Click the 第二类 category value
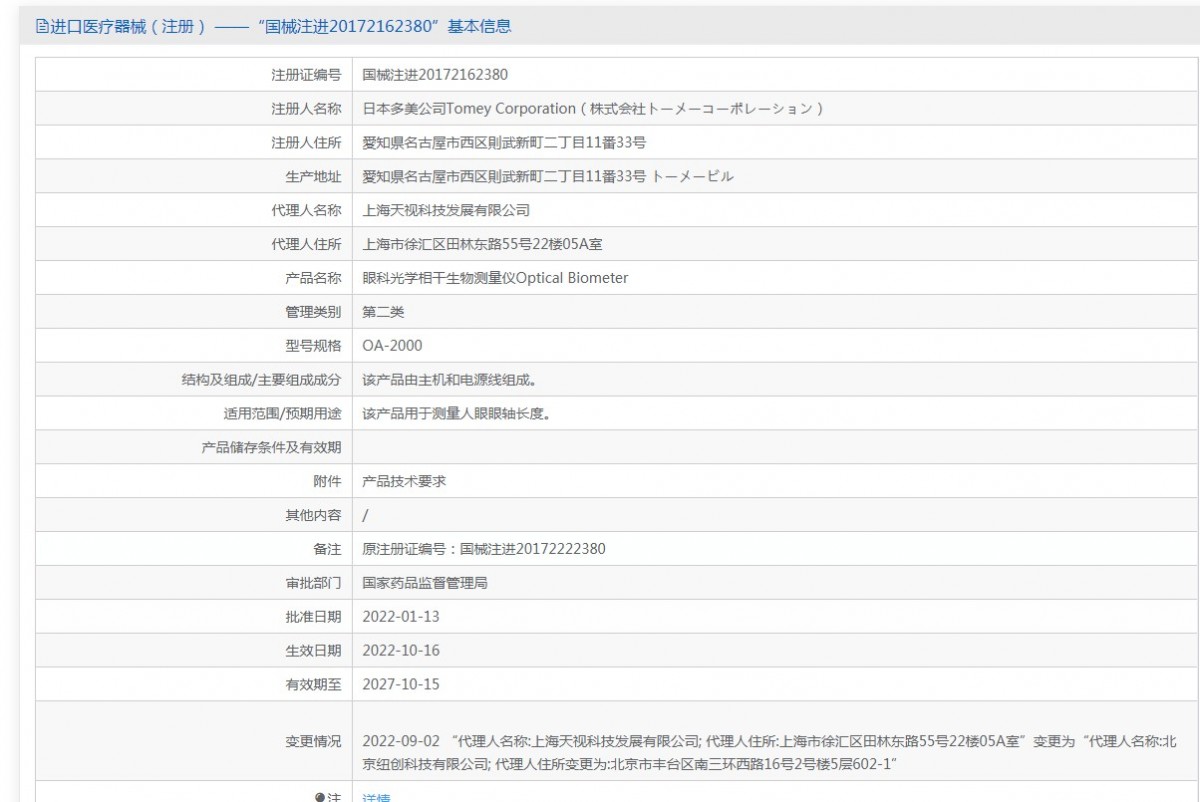Screen dimensions: 1200x802 (383, 312)
